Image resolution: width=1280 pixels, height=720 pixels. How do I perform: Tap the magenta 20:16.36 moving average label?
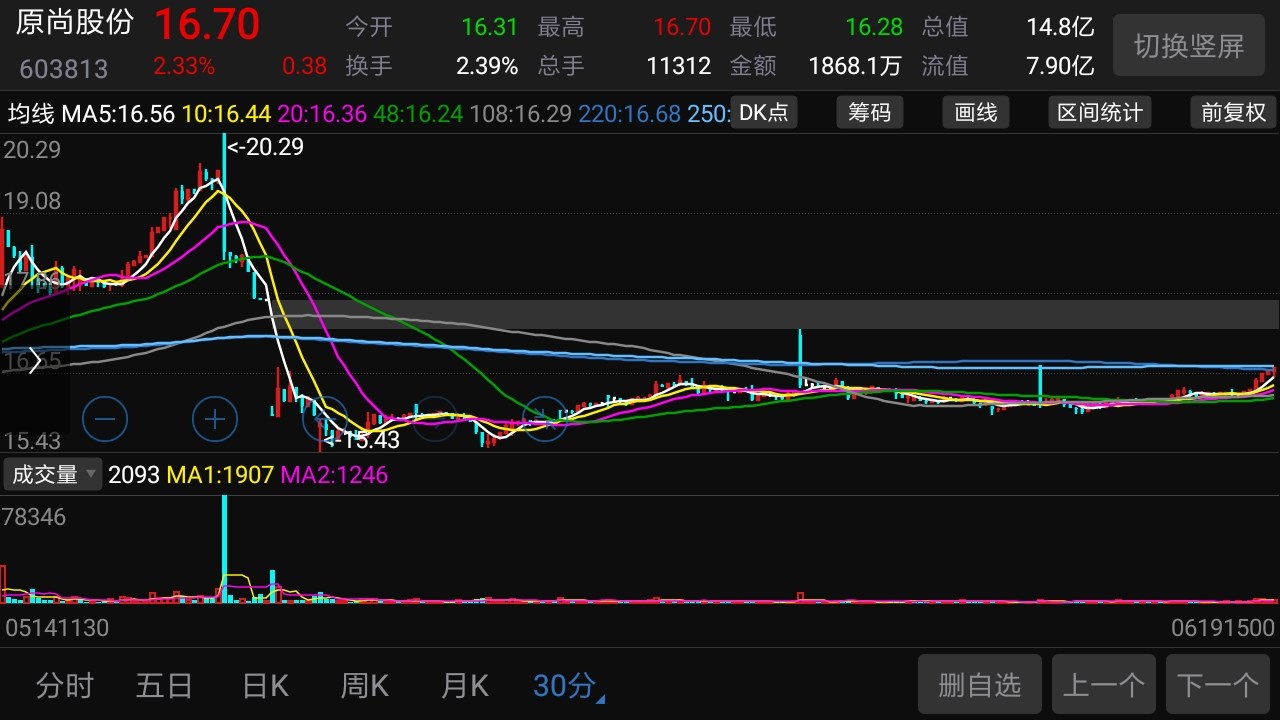coord(322,113)
